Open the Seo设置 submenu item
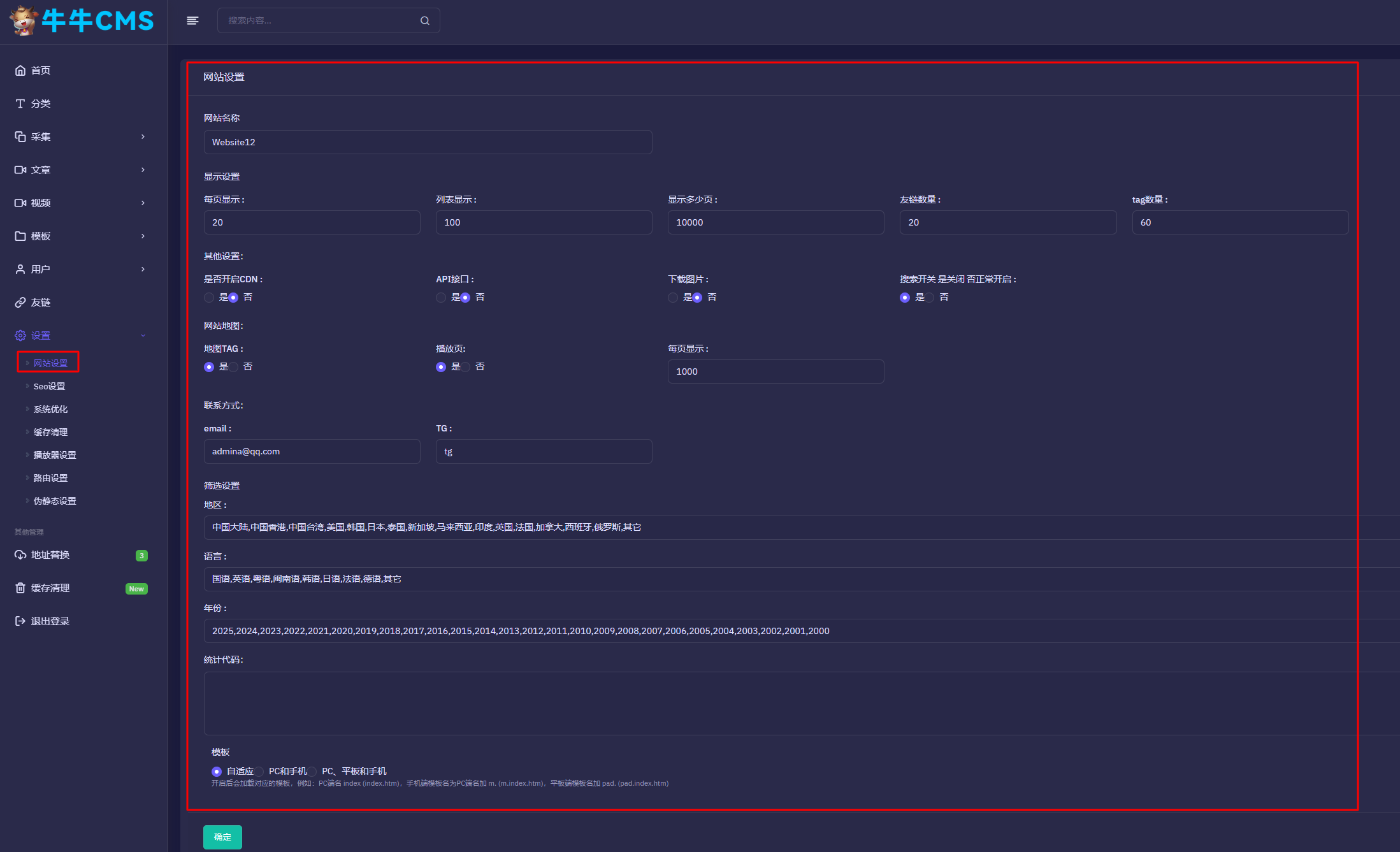The image size is (1400, 852). pyautogui.click(x=49, y=386)
